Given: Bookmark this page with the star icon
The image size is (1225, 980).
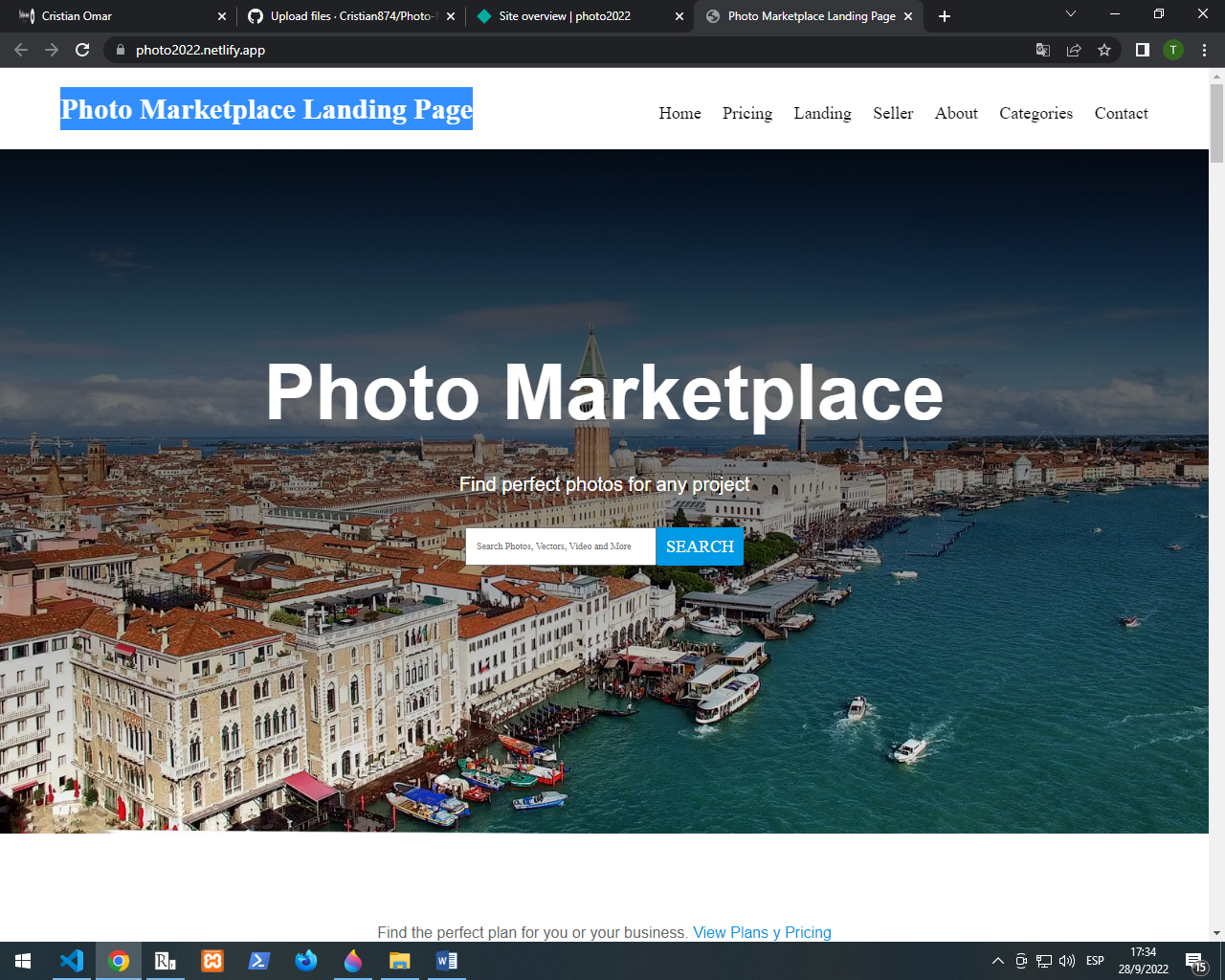Looking at the screenshot, I should [1104, 50].
